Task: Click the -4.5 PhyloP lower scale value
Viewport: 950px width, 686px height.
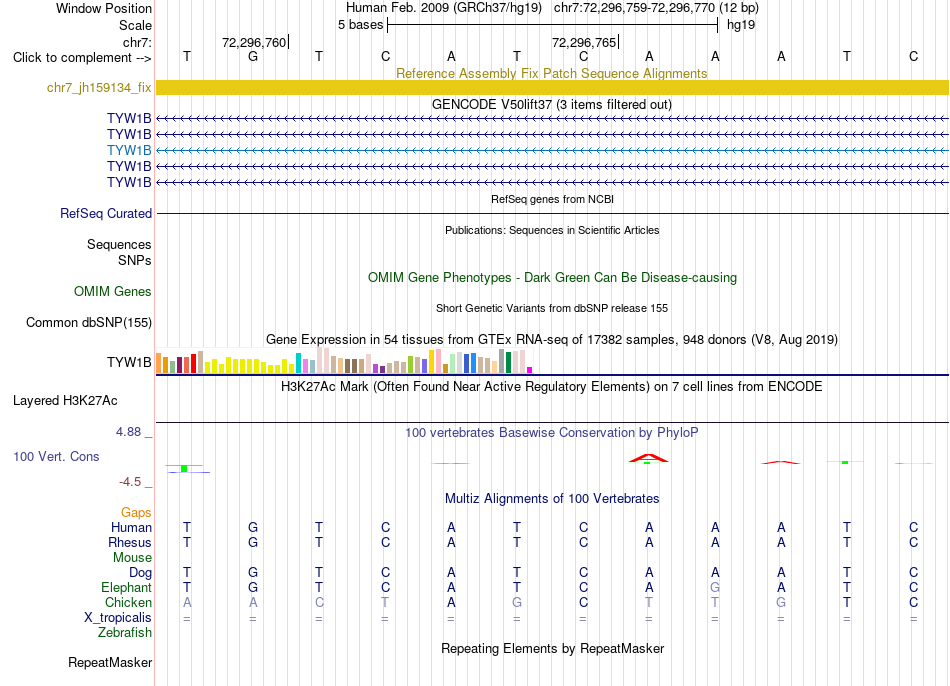Action: 130,482
